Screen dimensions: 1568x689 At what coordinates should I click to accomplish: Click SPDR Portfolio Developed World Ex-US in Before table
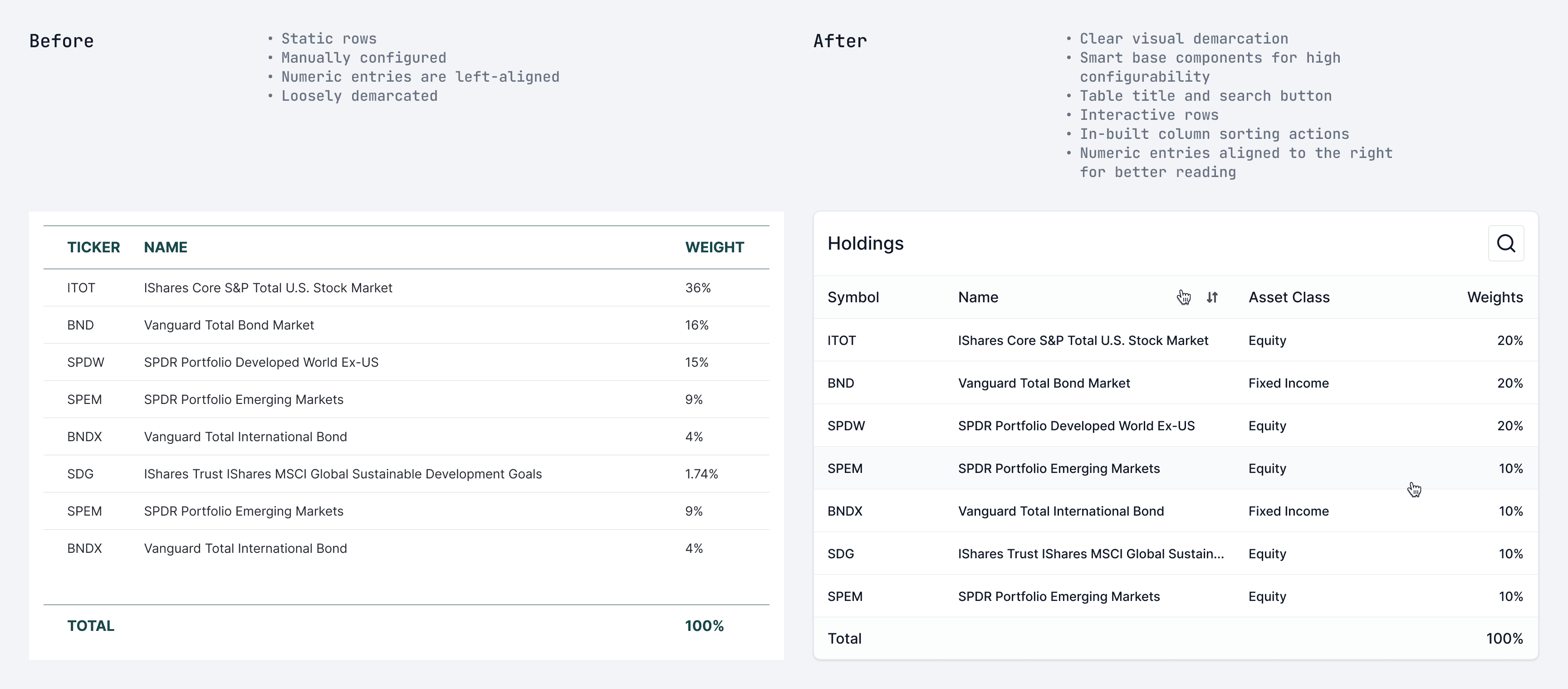[260, 363]
